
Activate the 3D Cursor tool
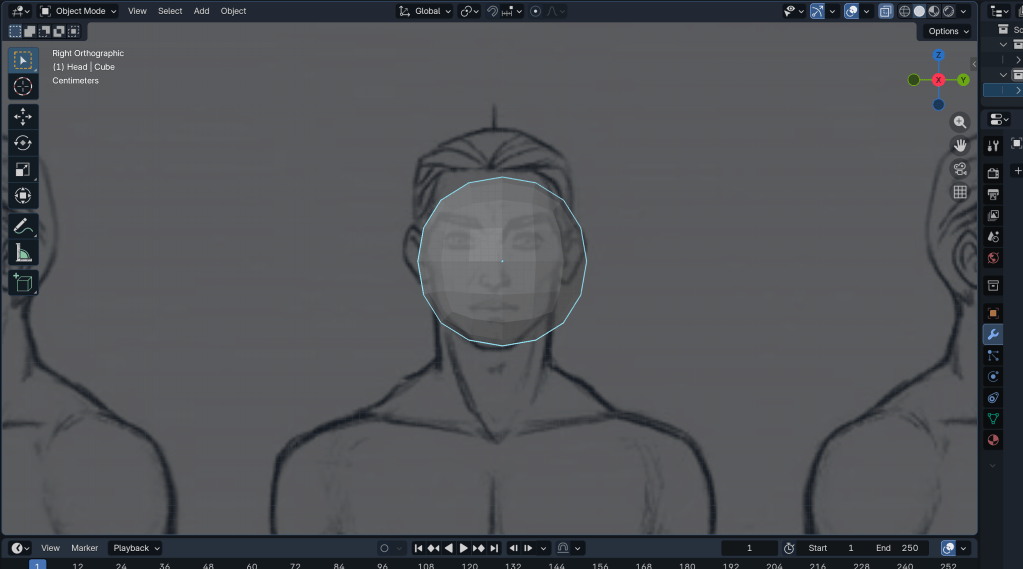pos(23,86)
